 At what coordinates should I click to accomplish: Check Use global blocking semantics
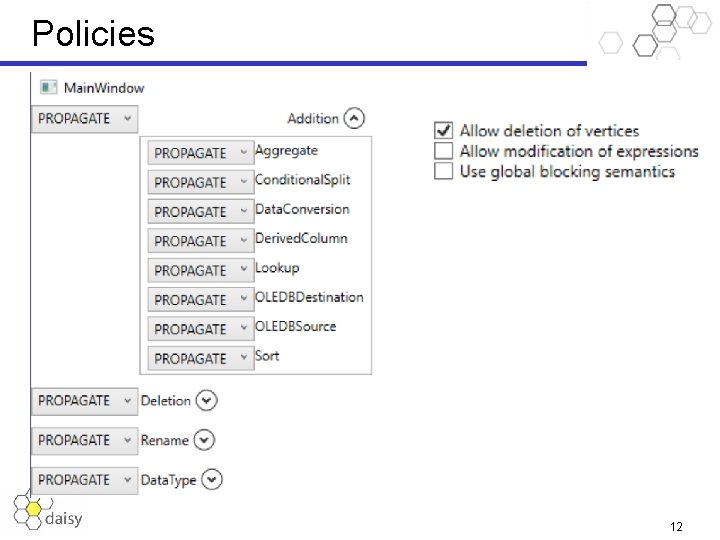click(x=444, y=171)
